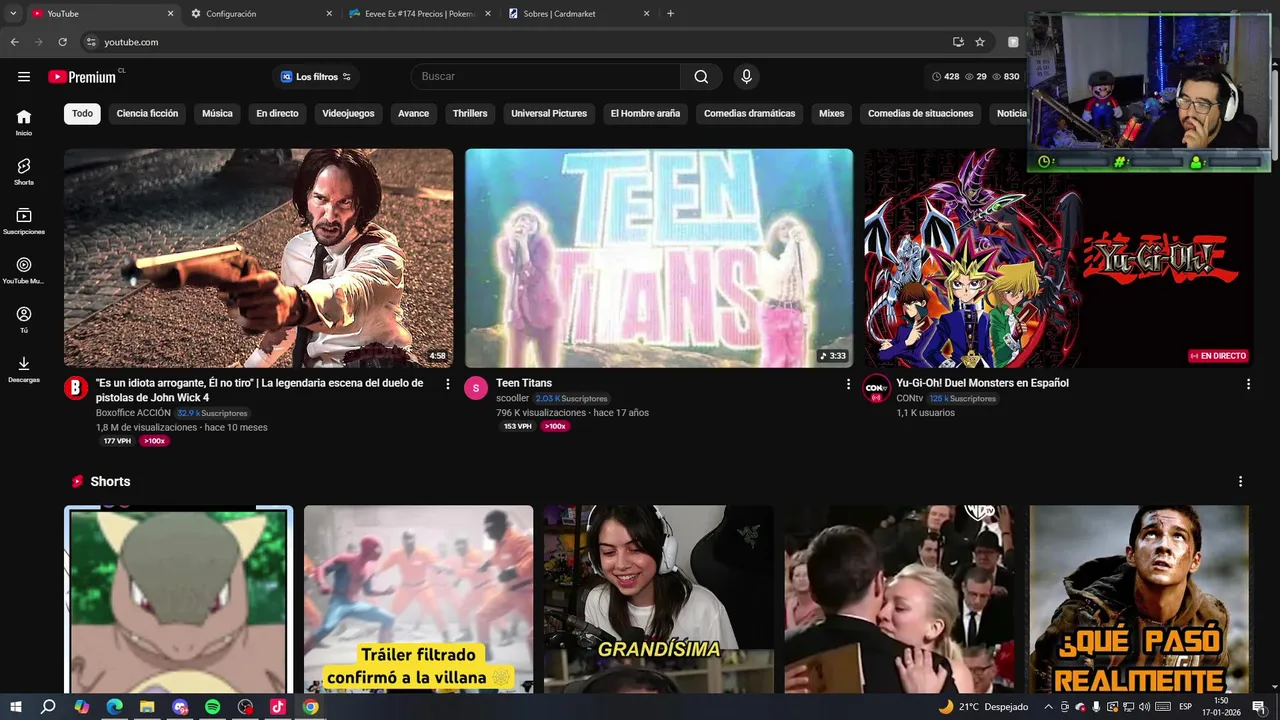Open Windows taskbar search
The height and width of the screenshot is (720, 1280).
tap(48, 707)
